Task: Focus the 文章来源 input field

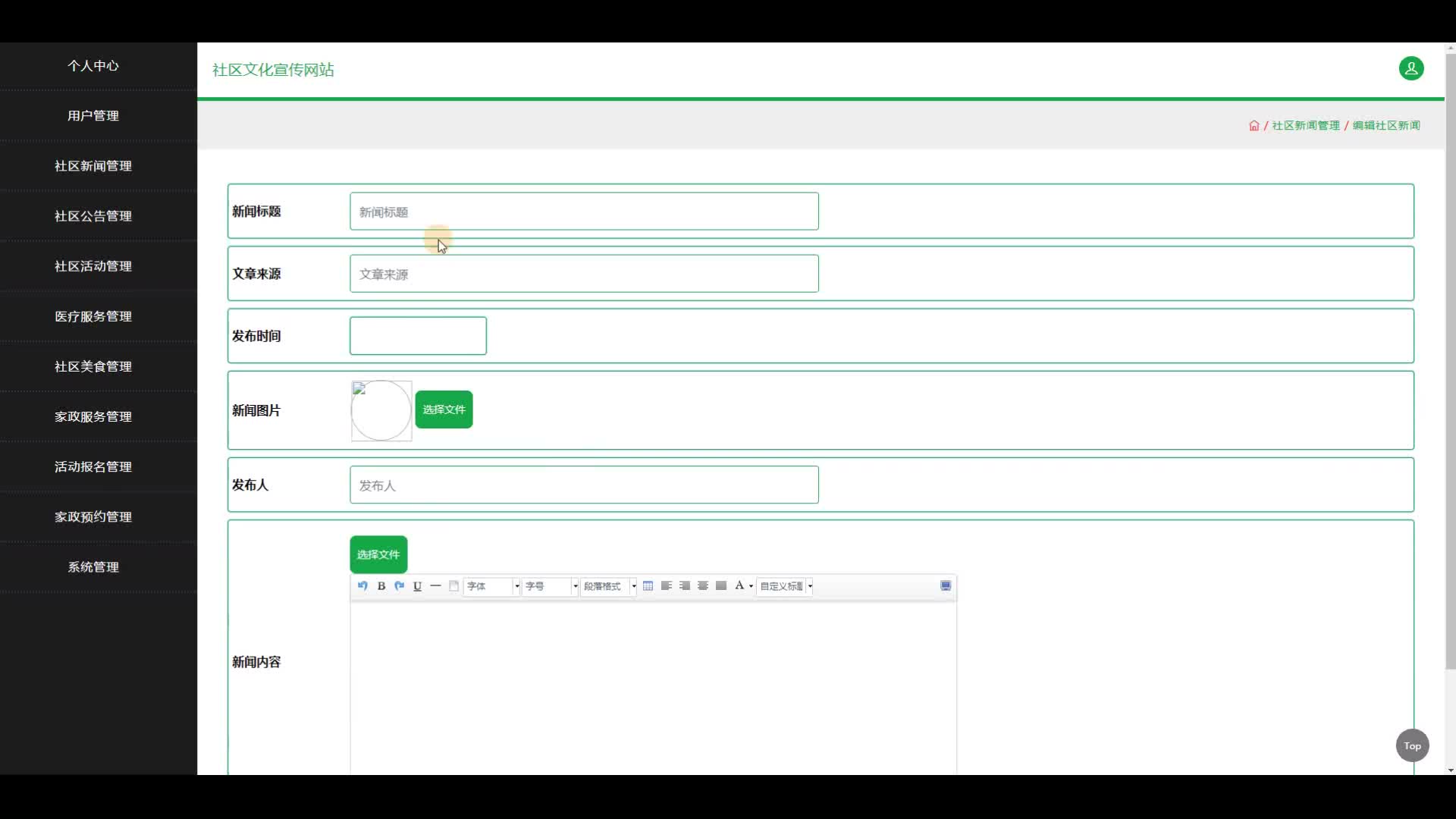Action: click(584, 274)
